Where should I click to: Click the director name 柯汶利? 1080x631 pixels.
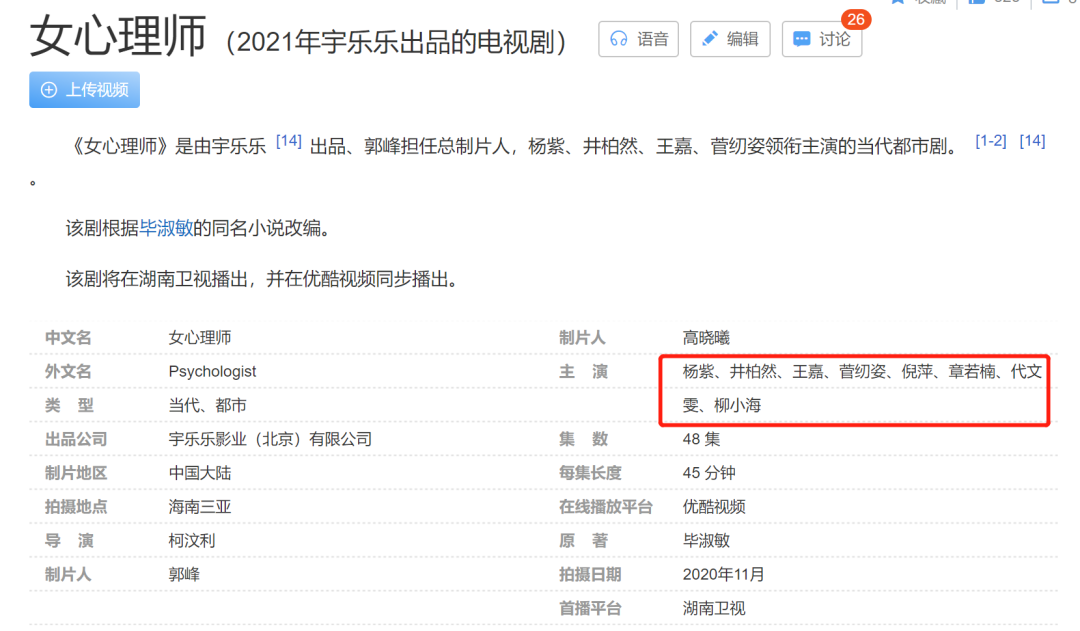coord(191,540)
